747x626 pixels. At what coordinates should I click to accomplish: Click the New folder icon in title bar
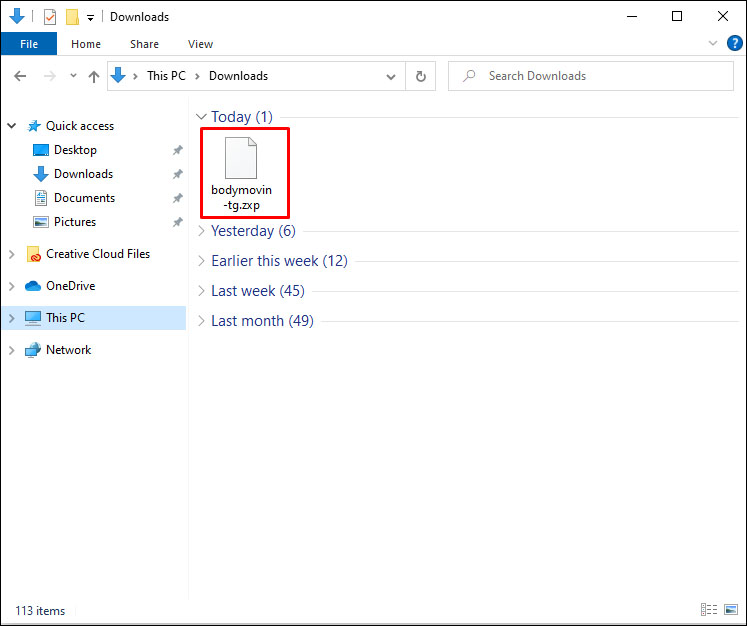[x=72, y=17]
